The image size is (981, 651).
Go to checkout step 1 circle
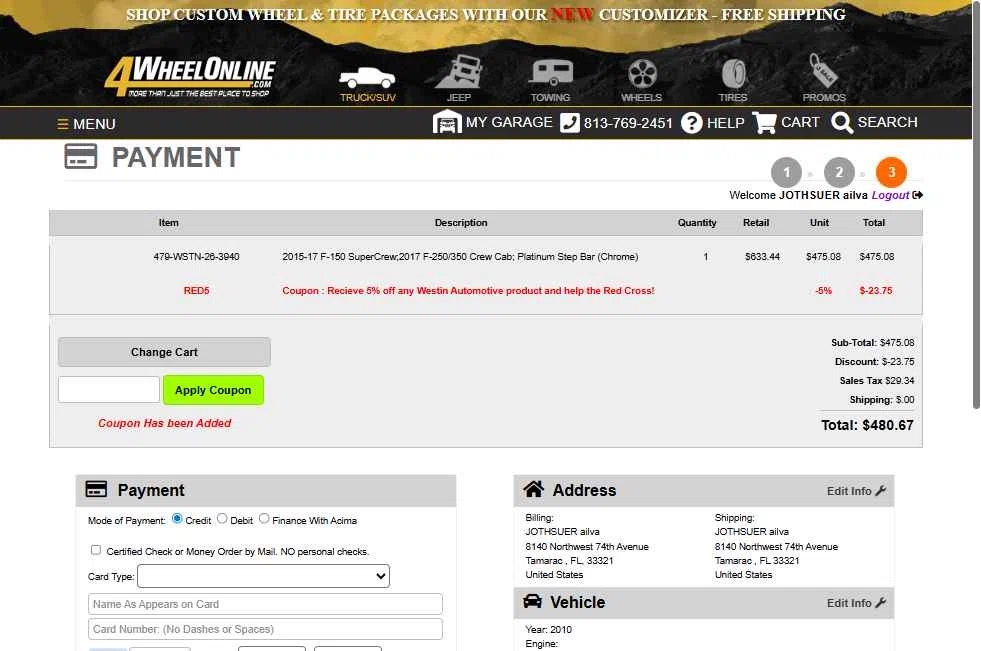pyautogui.click(x=786, y=172)
